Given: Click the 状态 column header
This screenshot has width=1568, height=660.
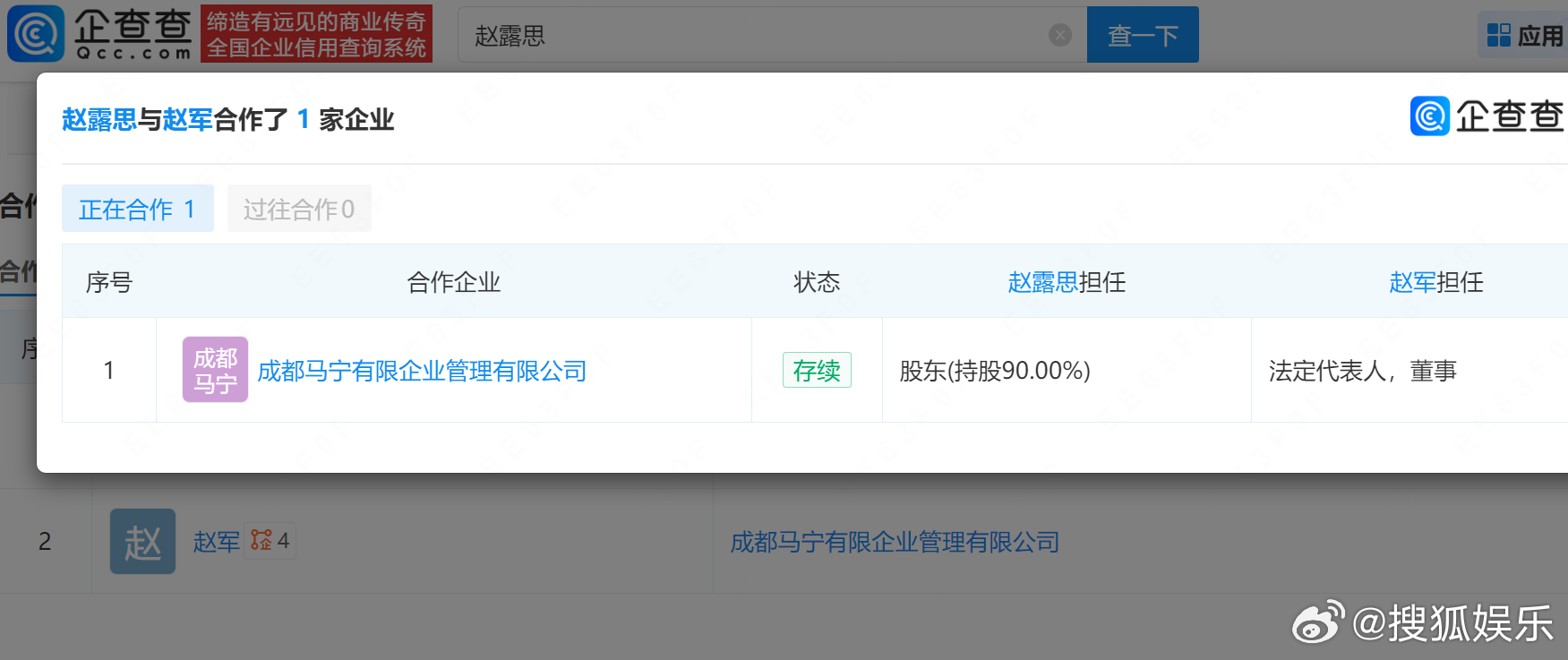Looking at the screenshot, I should (x=817, y=282).
